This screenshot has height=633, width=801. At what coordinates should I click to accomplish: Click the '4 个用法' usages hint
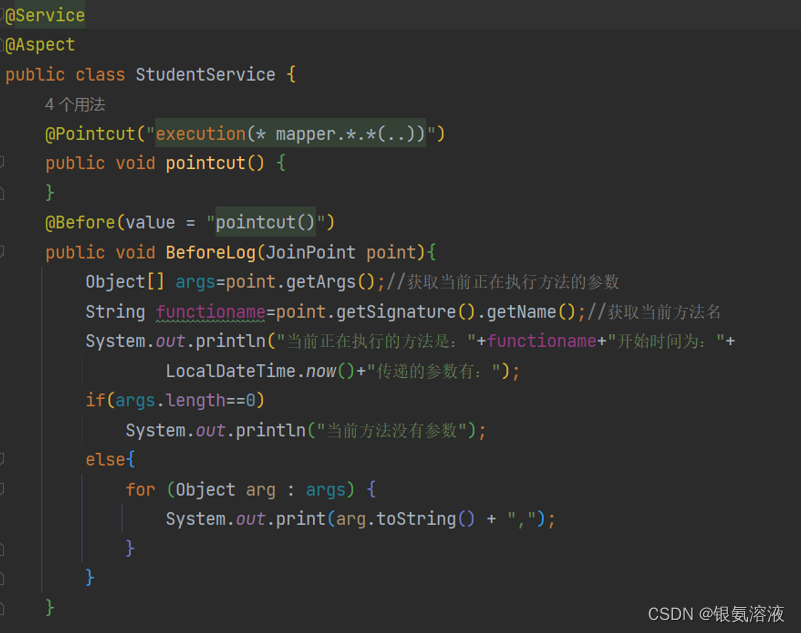tap(75, 105)
